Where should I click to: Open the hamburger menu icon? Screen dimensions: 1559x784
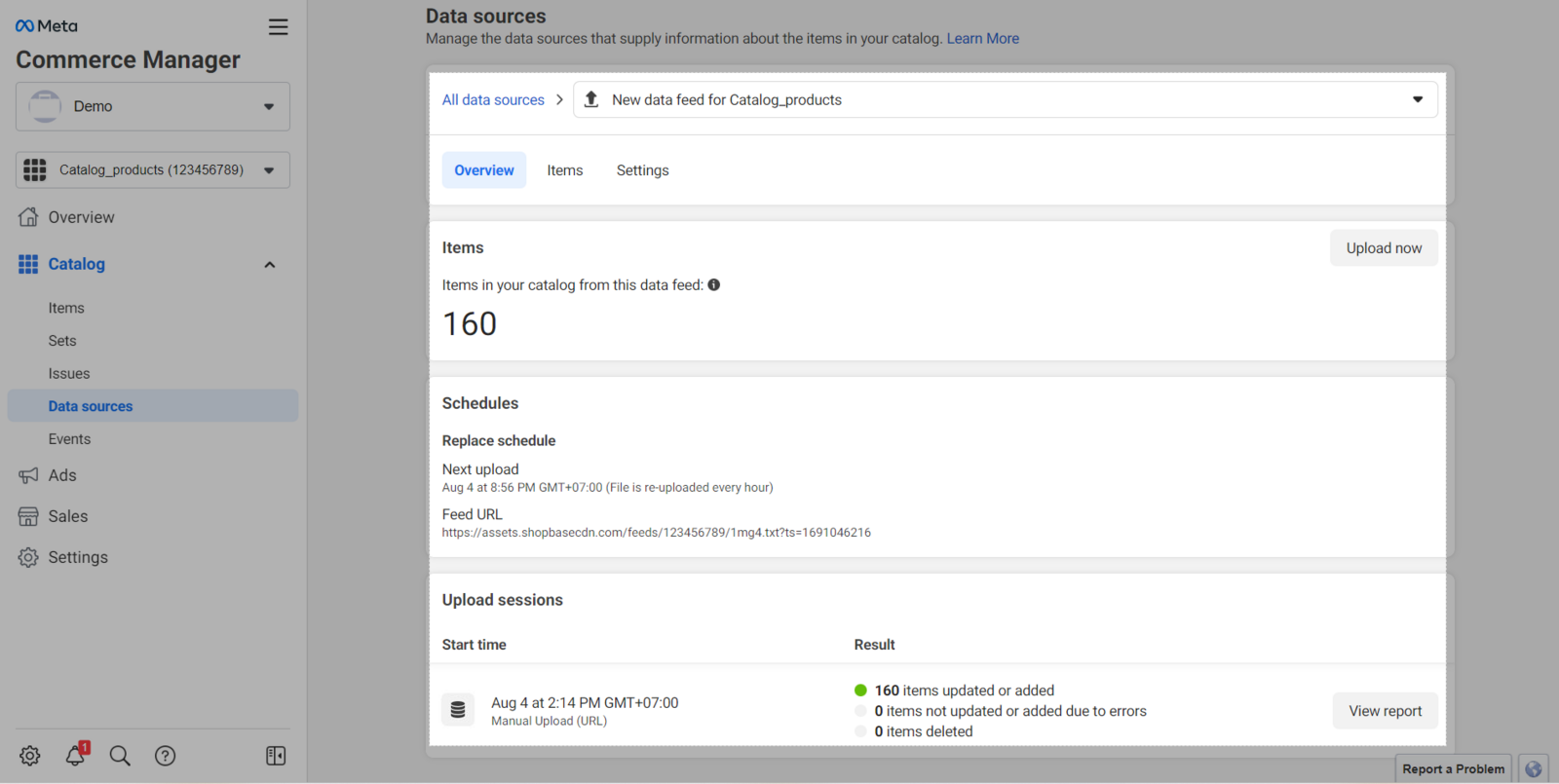click(278, 27)
